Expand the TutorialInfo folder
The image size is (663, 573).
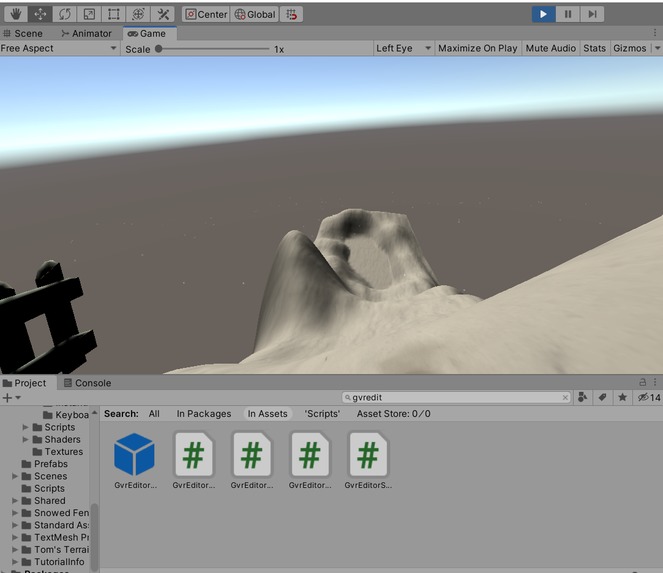(x=15, y=562)
